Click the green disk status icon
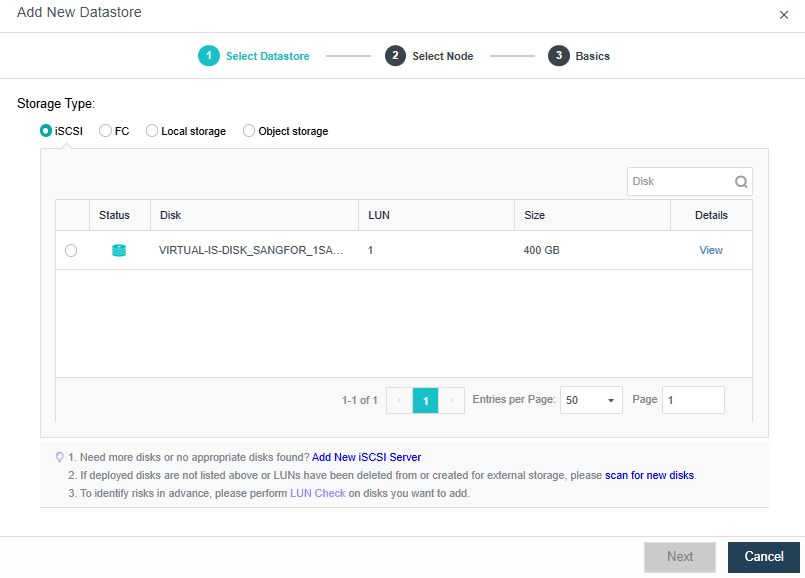Image resolution: width=805 pixels, height=578 pixels. [x=119, y=251]
